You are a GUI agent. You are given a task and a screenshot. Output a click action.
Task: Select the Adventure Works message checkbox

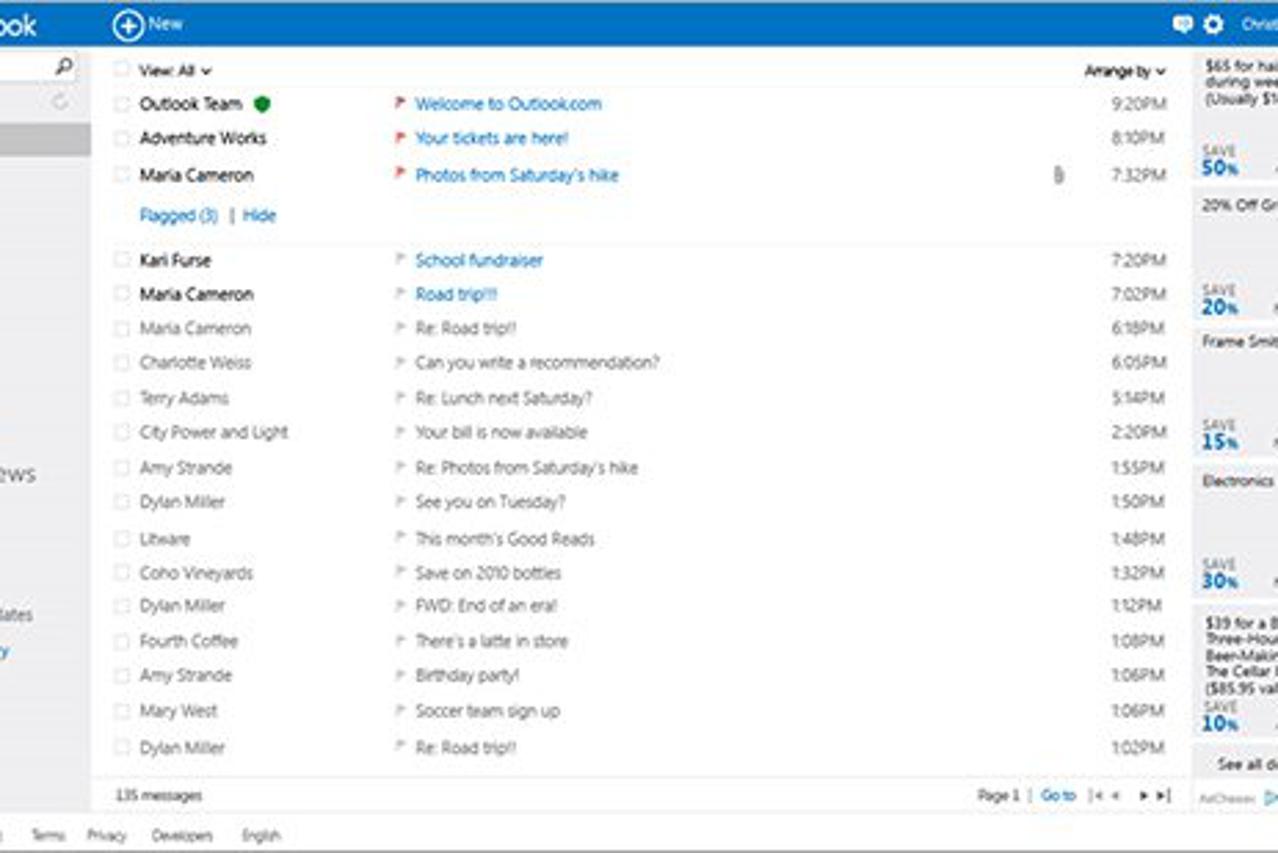click(121, 138)
